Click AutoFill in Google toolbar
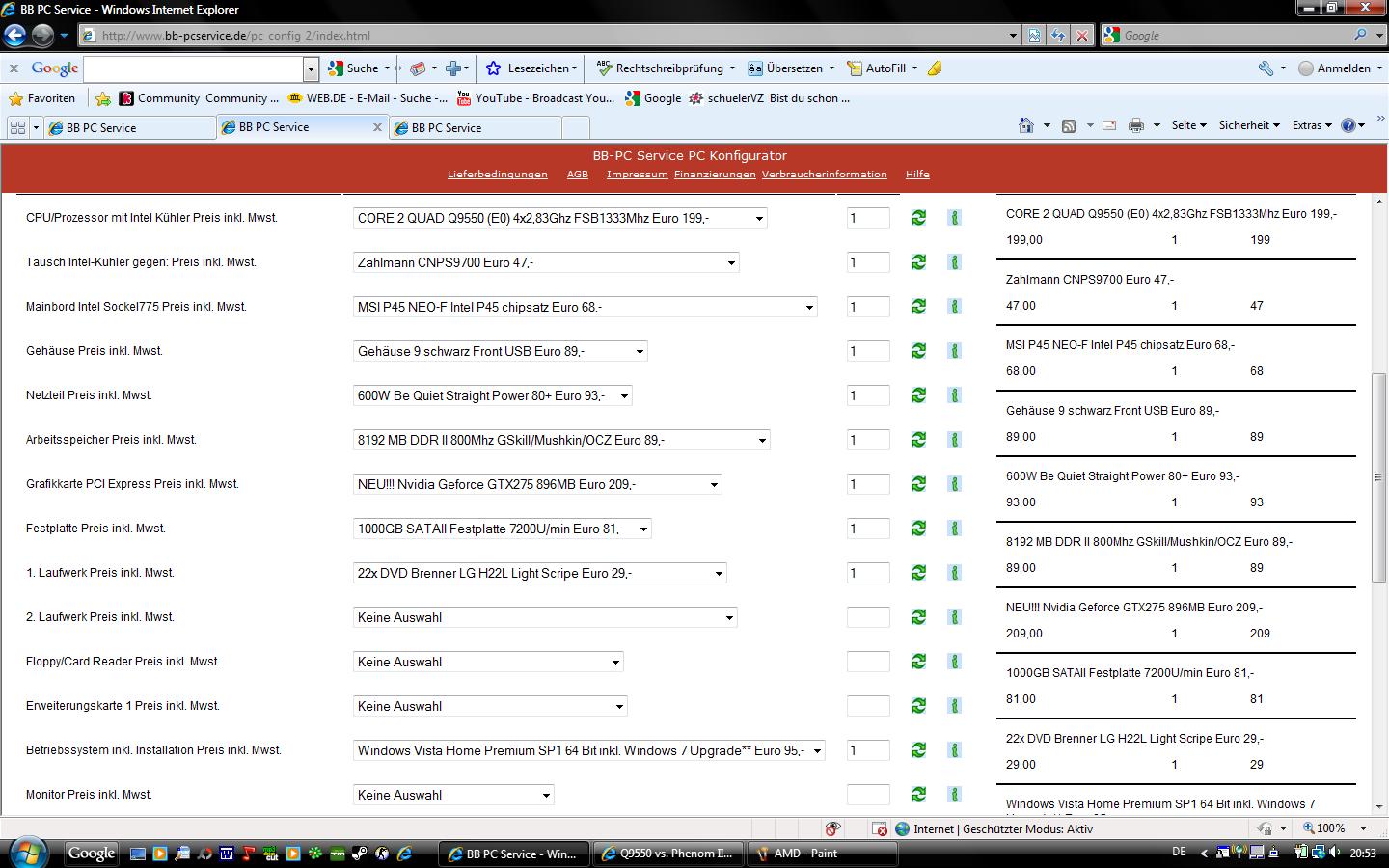This screenshot has width=1389, height=868. (882, 68)
